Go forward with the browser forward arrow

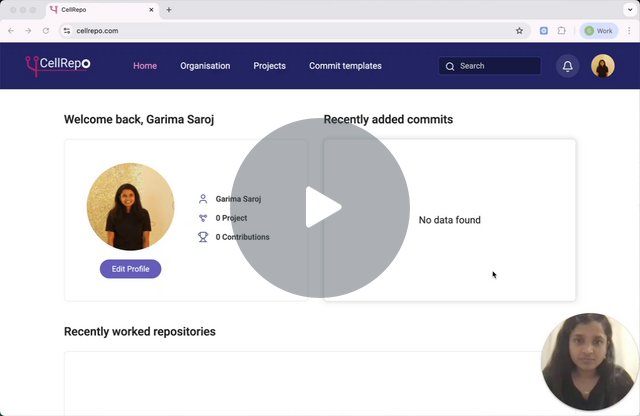pyautogui.click(x=28, y=31)
